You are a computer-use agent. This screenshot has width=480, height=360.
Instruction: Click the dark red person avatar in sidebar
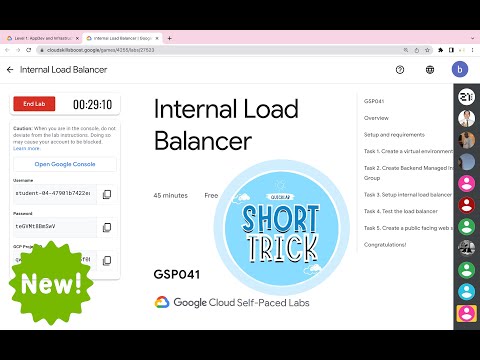coord(466,205)
